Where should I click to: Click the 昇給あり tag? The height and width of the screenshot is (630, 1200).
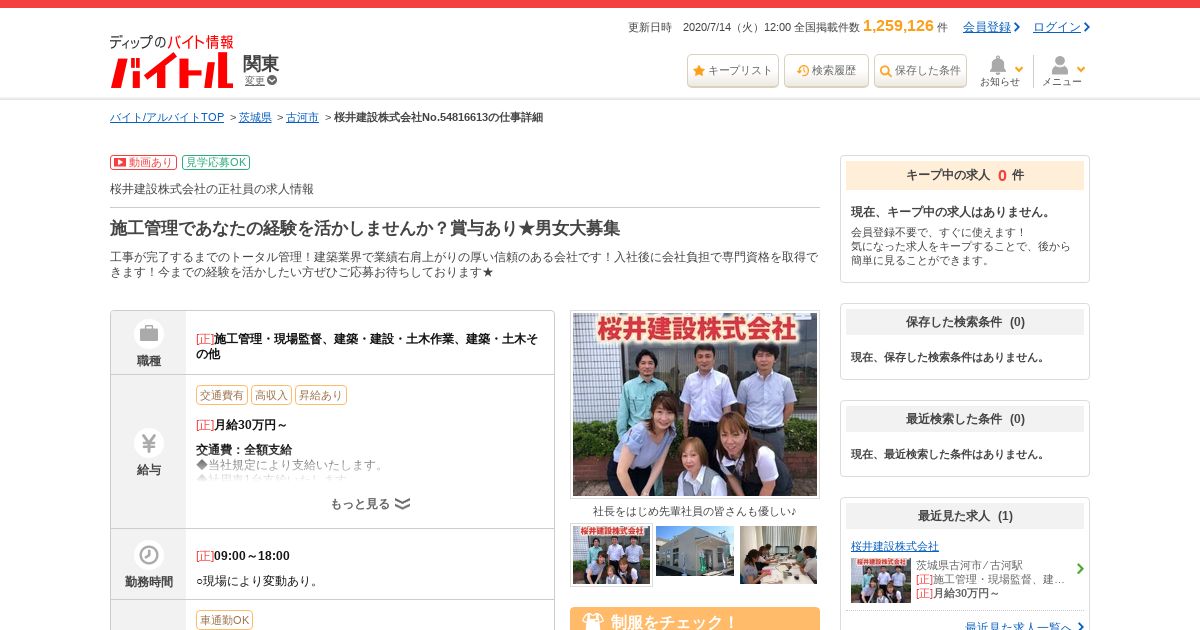(x=321, y=395)
